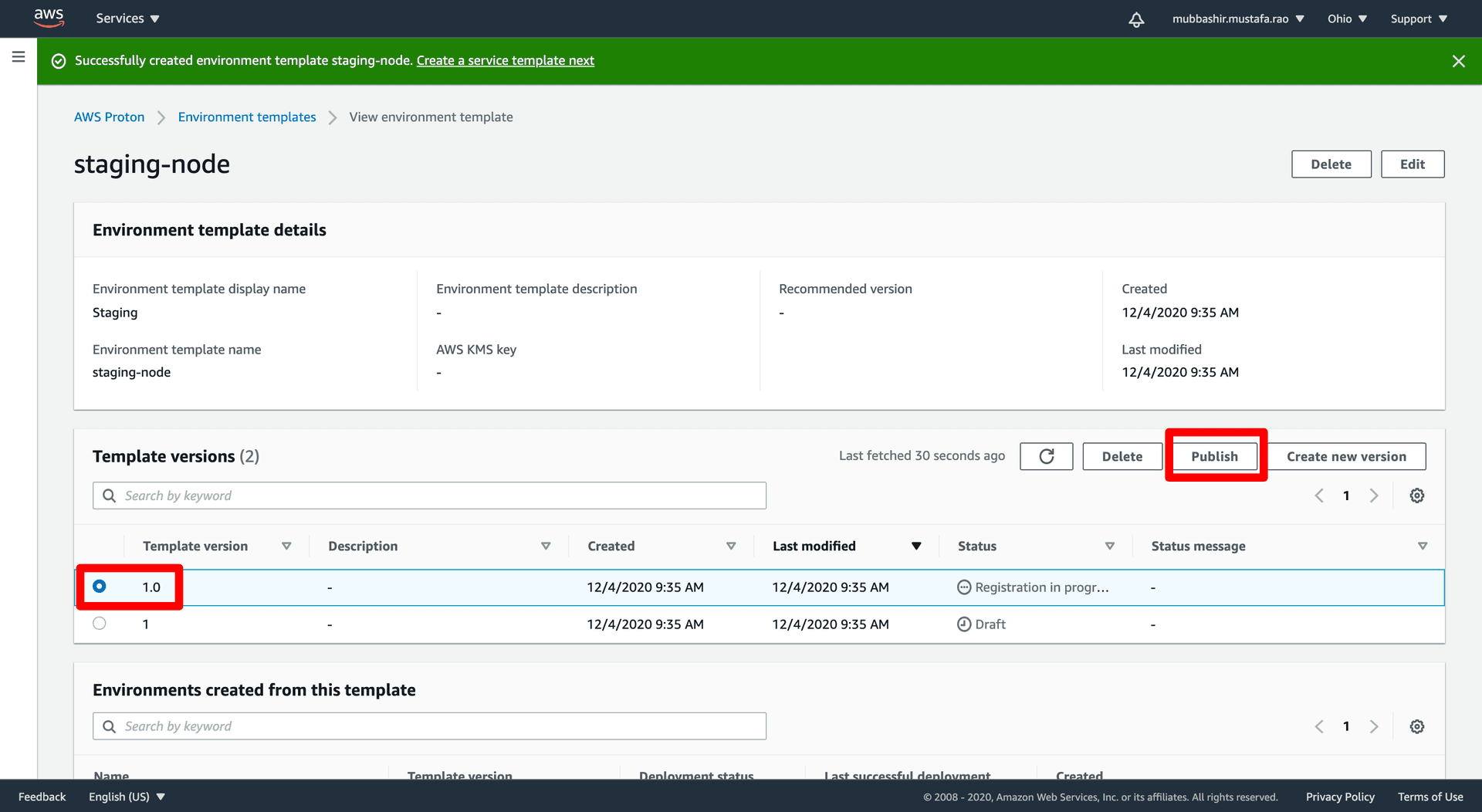This screenshot has width=1482, height=812.
Task: Toggle the hamburger side navigation menu
Action: (x=19, y=57)
